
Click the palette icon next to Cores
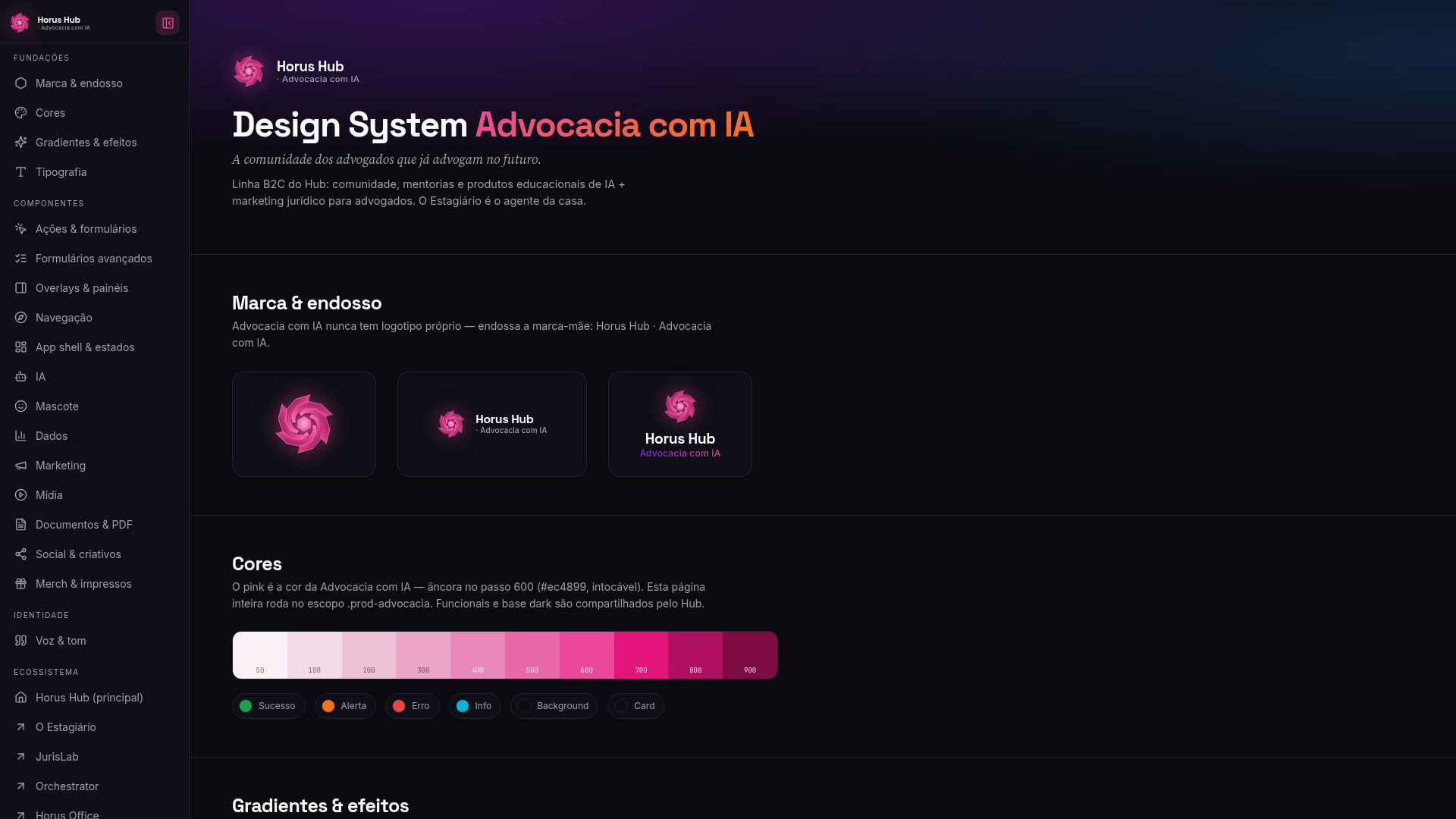coord(20,113)
